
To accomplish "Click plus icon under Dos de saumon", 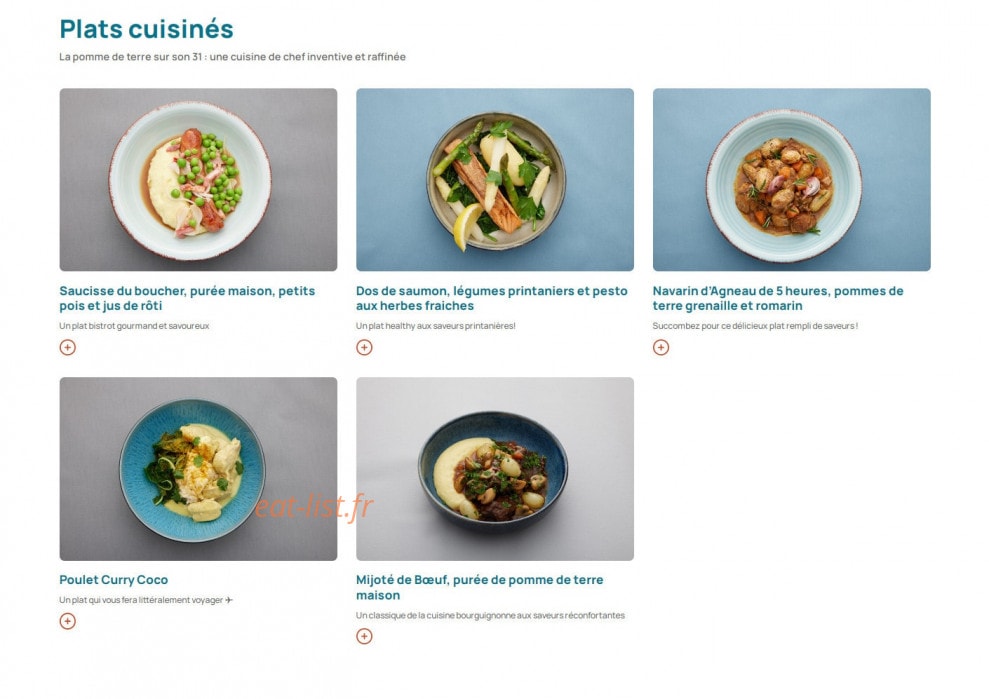I will (x=364, y=348).
